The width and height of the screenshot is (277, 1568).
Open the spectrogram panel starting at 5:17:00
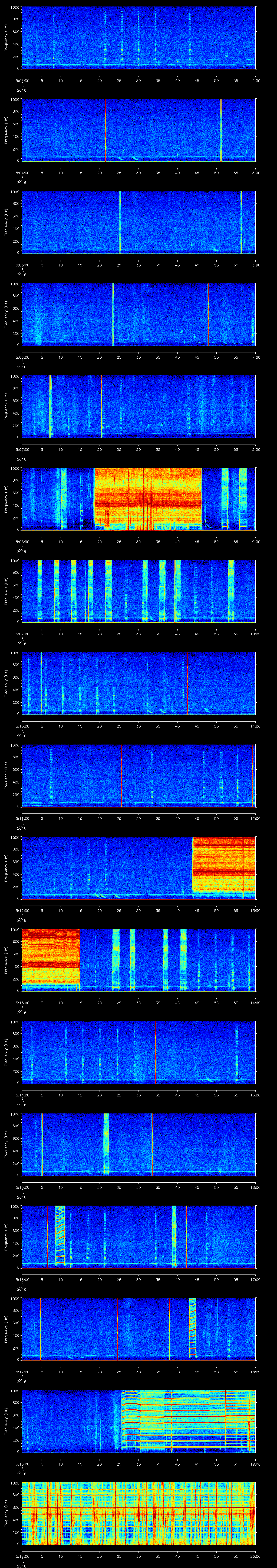click(138, 1329)
